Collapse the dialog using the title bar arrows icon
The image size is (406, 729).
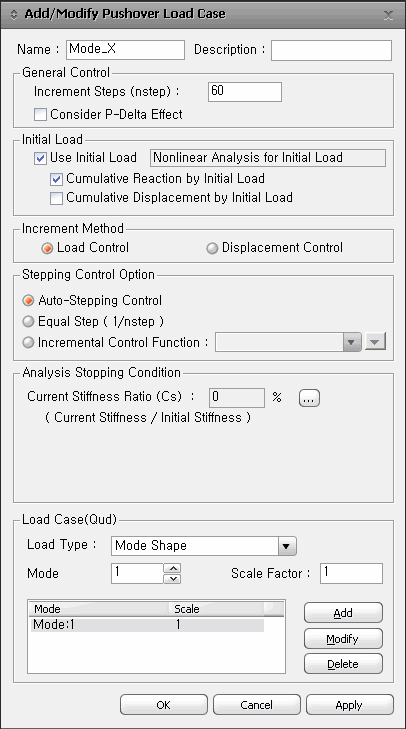pyautogui.click(x=14, y=15)
